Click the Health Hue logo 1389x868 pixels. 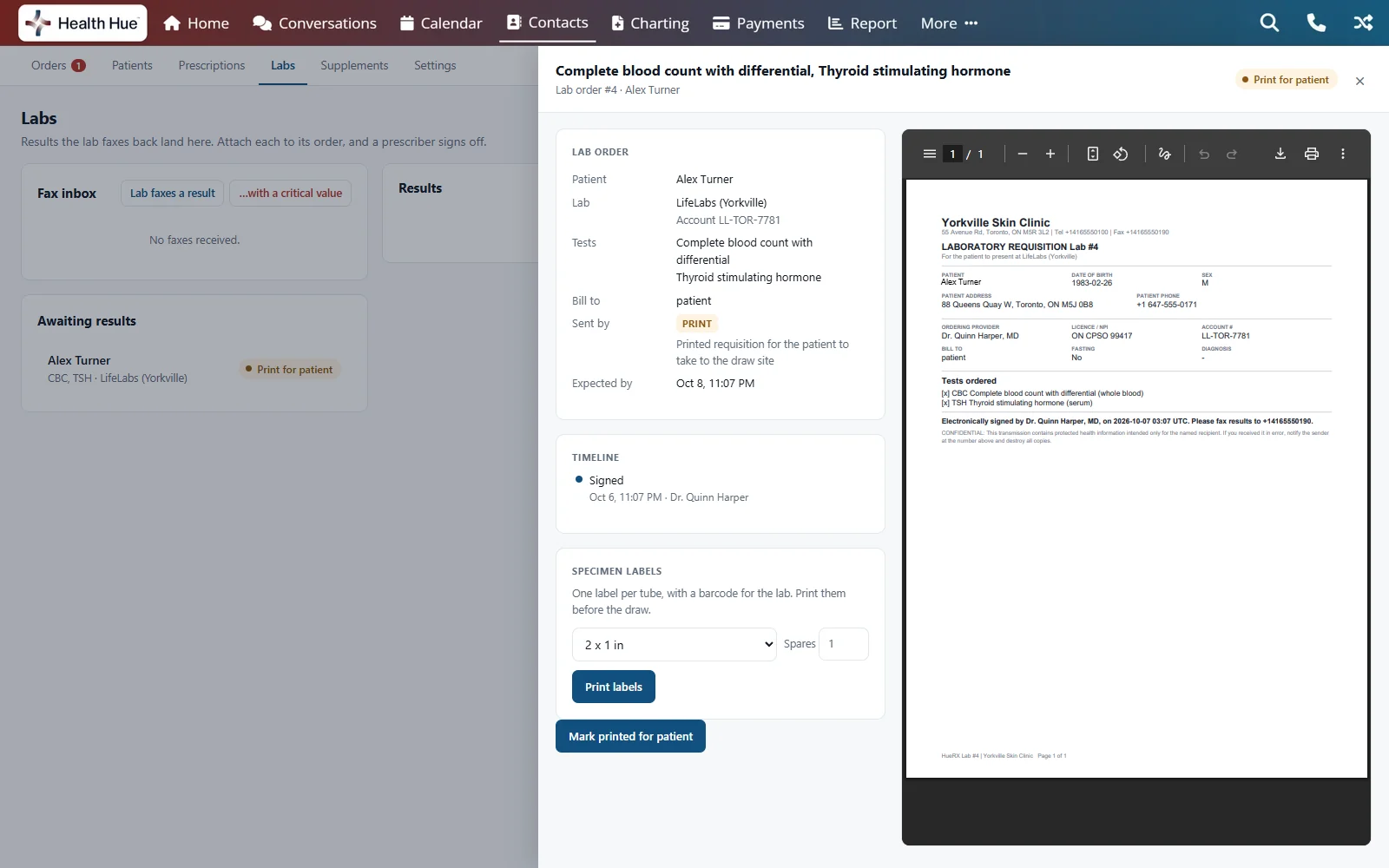[x=82, y=23]
